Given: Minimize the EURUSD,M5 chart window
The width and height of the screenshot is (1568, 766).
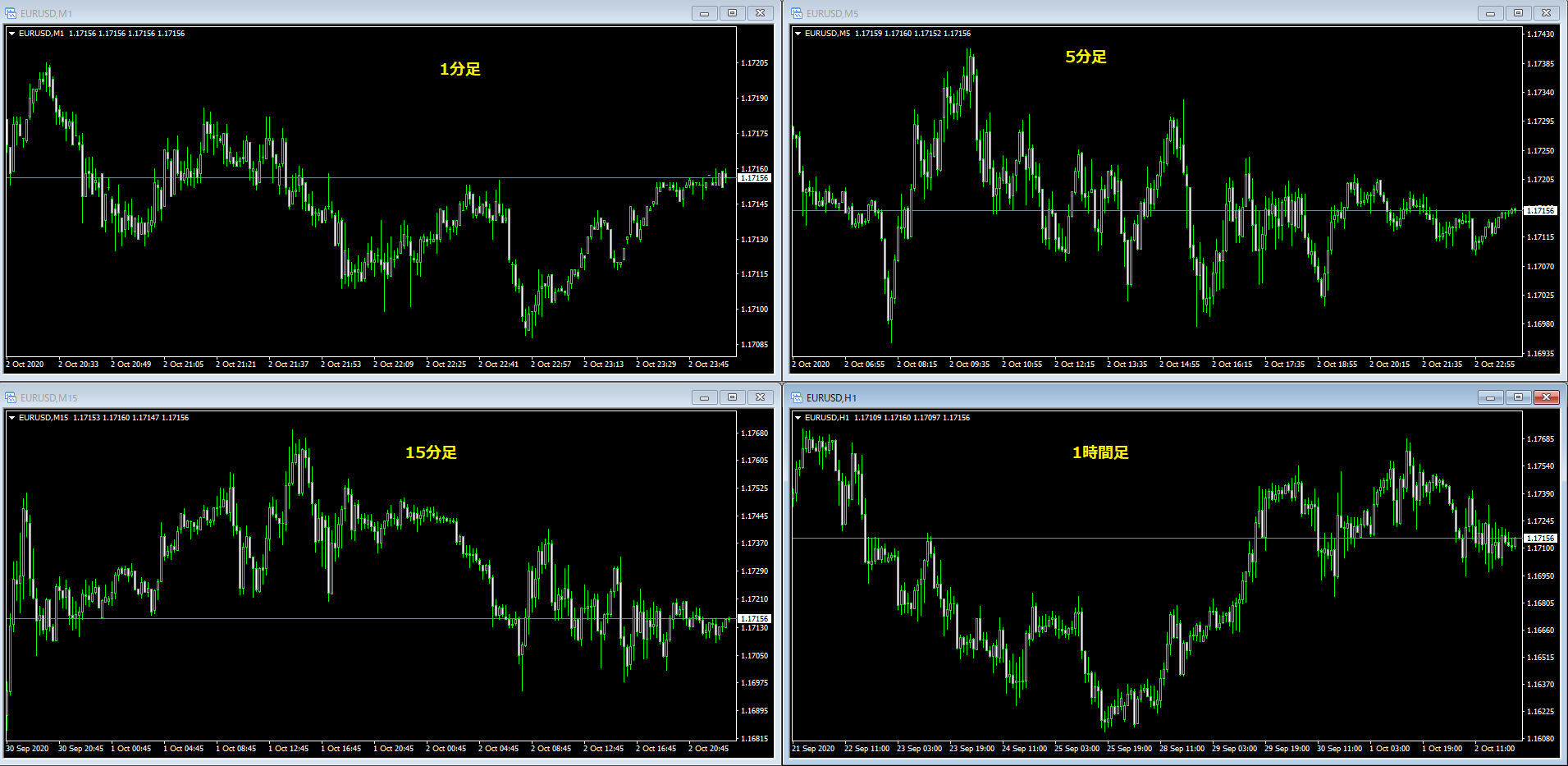Looking at the screenshot, I should 1491,13.
